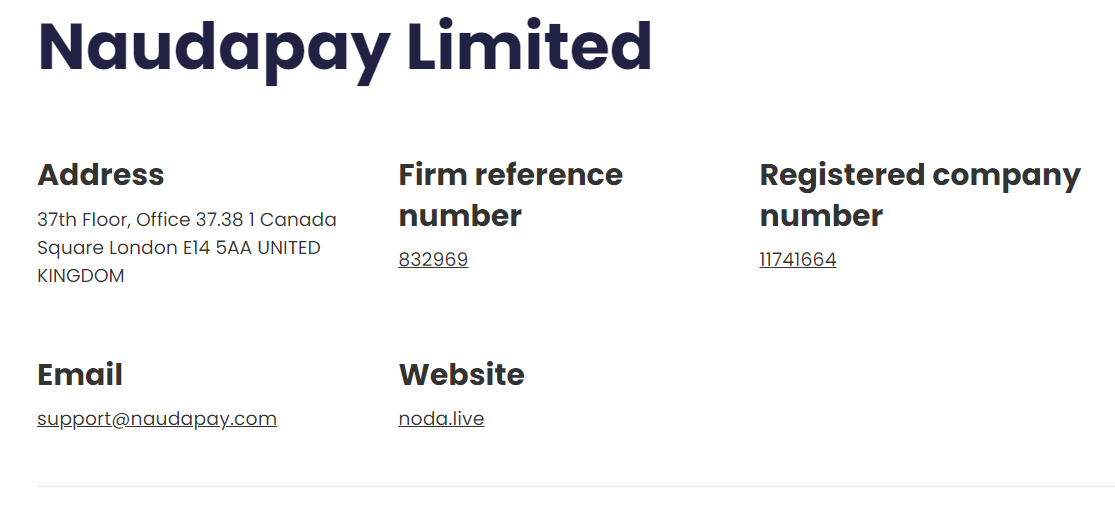Click the word "Limited" in the page title
Image resolution: width=1115 pixels, height=515 pixels.
[529, 48]
